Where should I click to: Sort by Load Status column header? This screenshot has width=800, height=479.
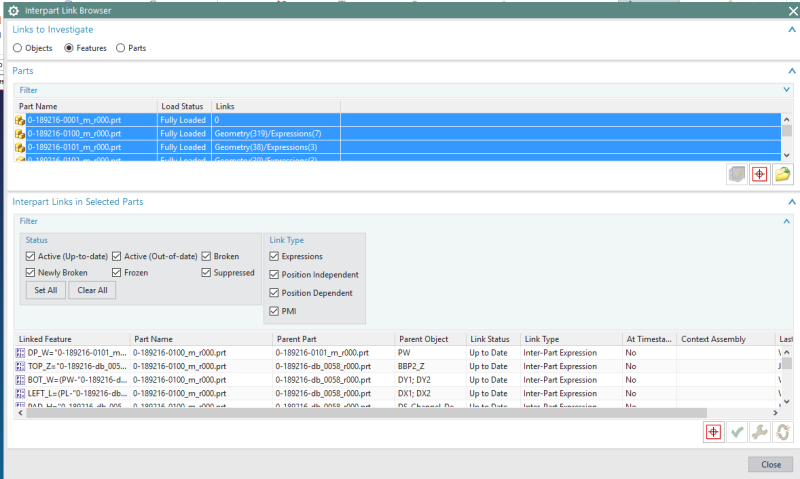(184, 106)
